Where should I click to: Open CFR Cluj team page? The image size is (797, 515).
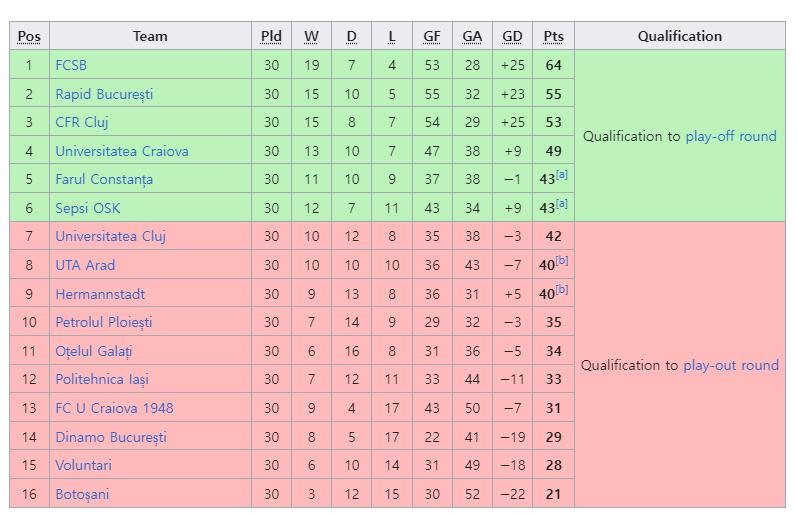pos(81,123)
